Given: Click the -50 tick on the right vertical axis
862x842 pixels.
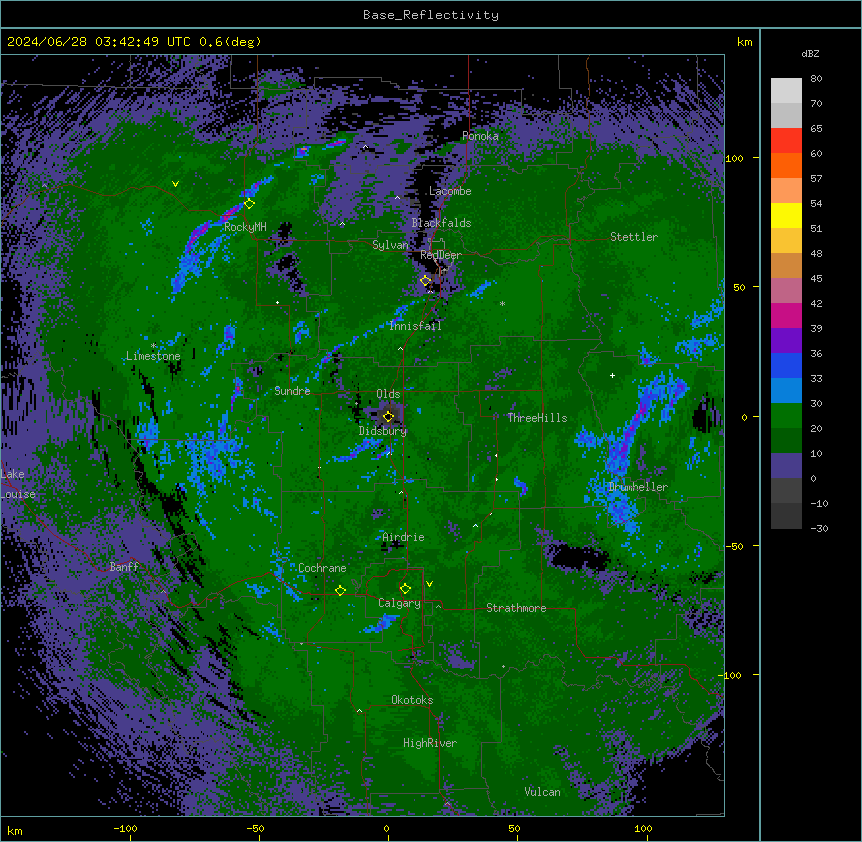Looking at the screenshot, I should pyautogui.click(x=734, y=546).
